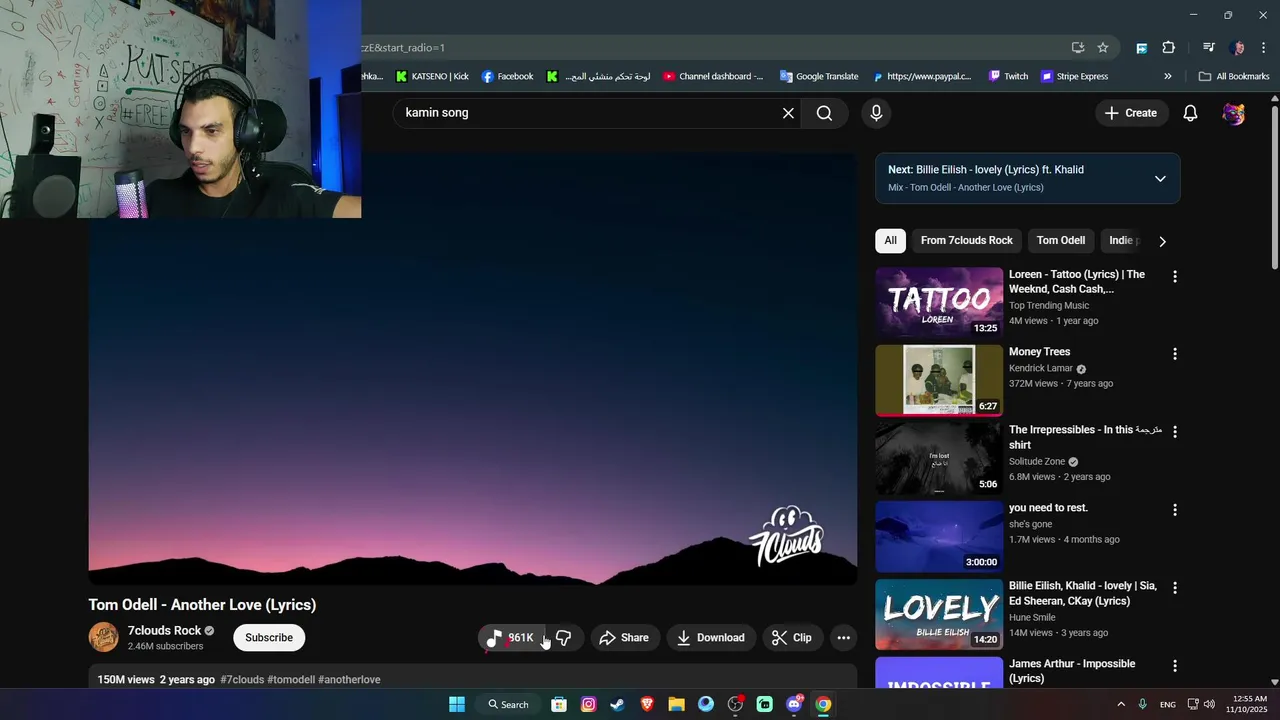Screen dimensions: 1280x720
Task: Open the All Bookmarks folder
Action: coord(1234,76)
